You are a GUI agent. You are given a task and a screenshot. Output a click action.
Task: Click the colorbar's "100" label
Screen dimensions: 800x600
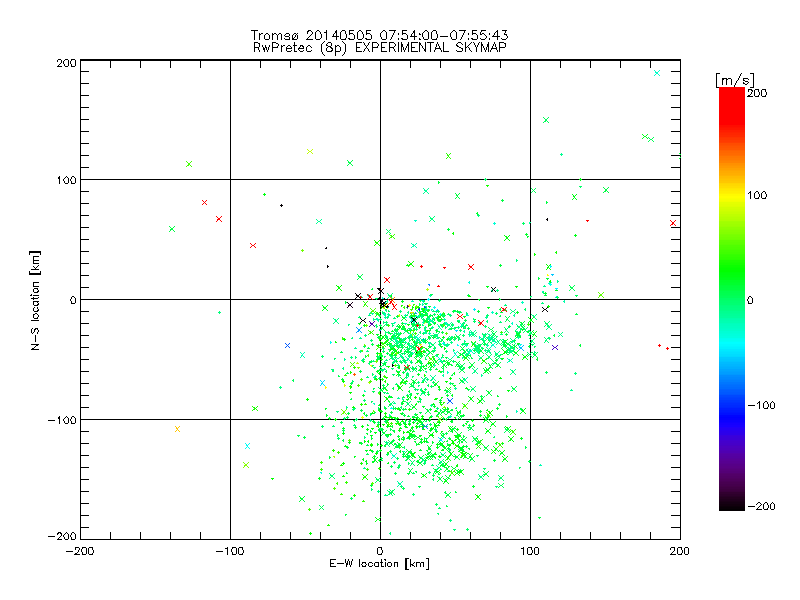(757, 195)
